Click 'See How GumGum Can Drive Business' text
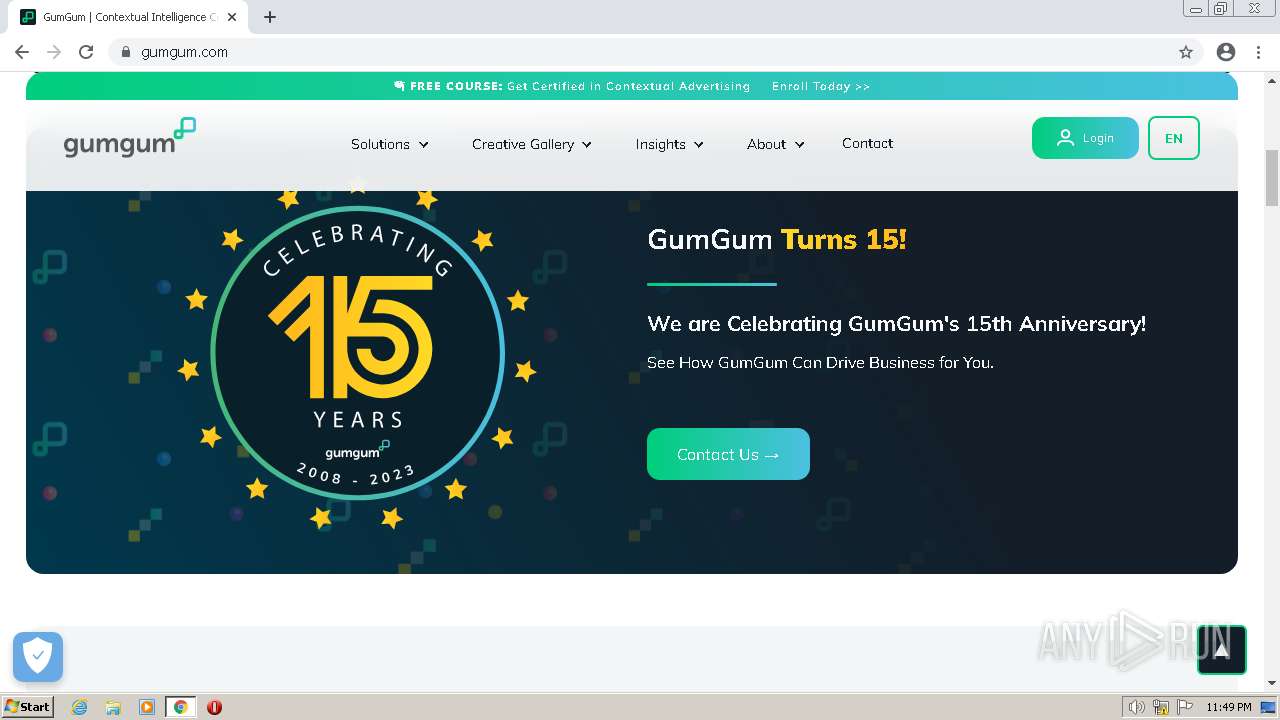1280x720 pixels. tap(820, 362)
